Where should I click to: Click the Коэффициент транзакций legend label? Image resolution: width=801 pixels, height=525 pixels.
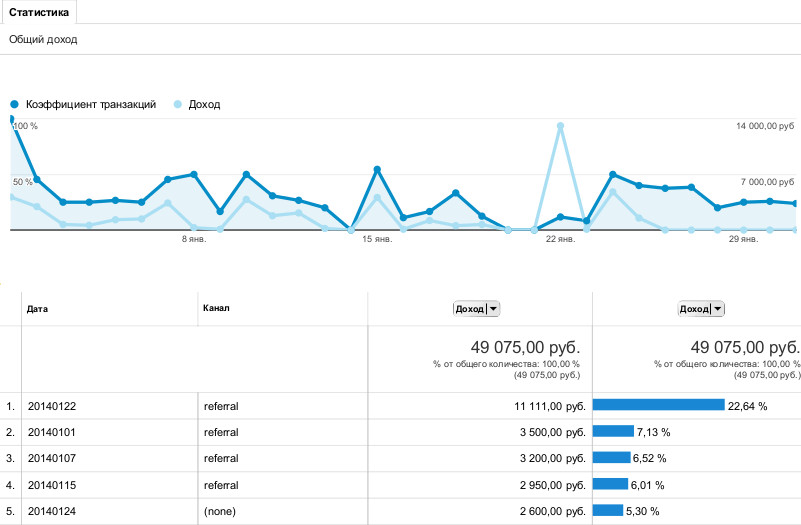coord(91,104)
